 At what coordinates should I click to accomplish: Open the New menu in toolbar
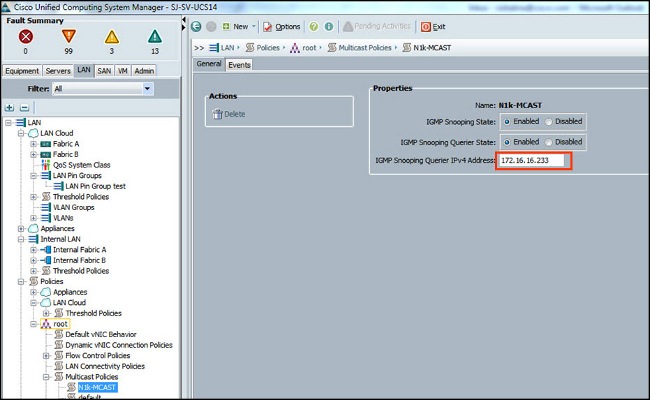239,27
